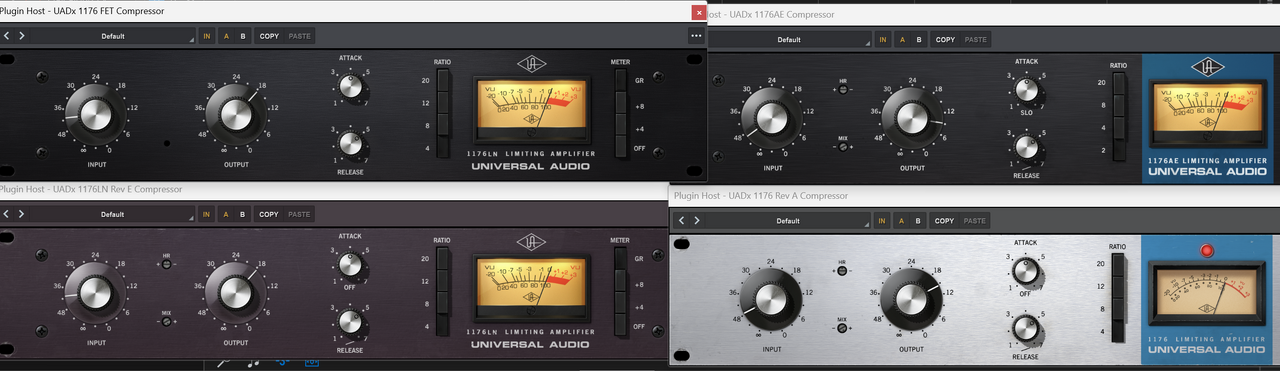Image resolution: width=1280 pixels, height=371 pixels.
Task: Click COPY in the 1176 Rev A window
Action: 945,220
